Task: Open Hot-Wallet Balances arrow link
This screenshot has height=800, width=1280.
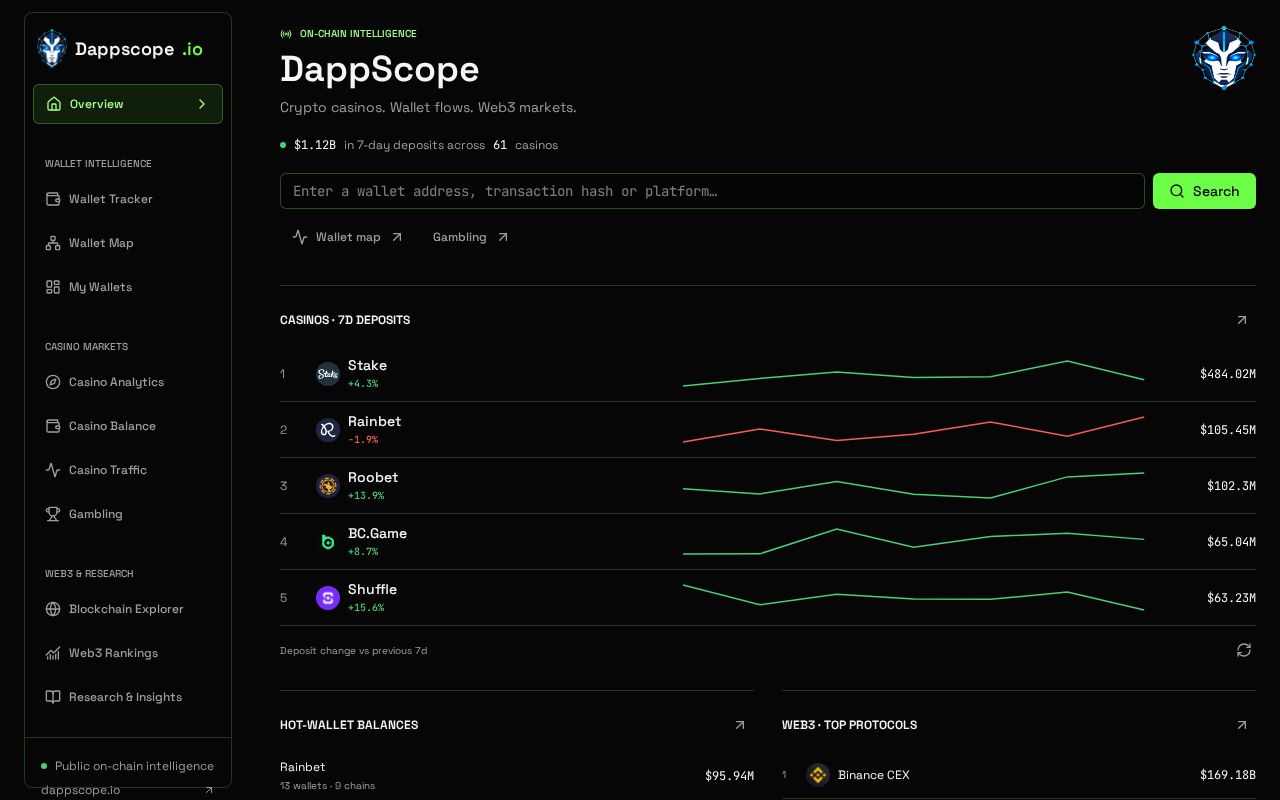Action: point(740,725)
